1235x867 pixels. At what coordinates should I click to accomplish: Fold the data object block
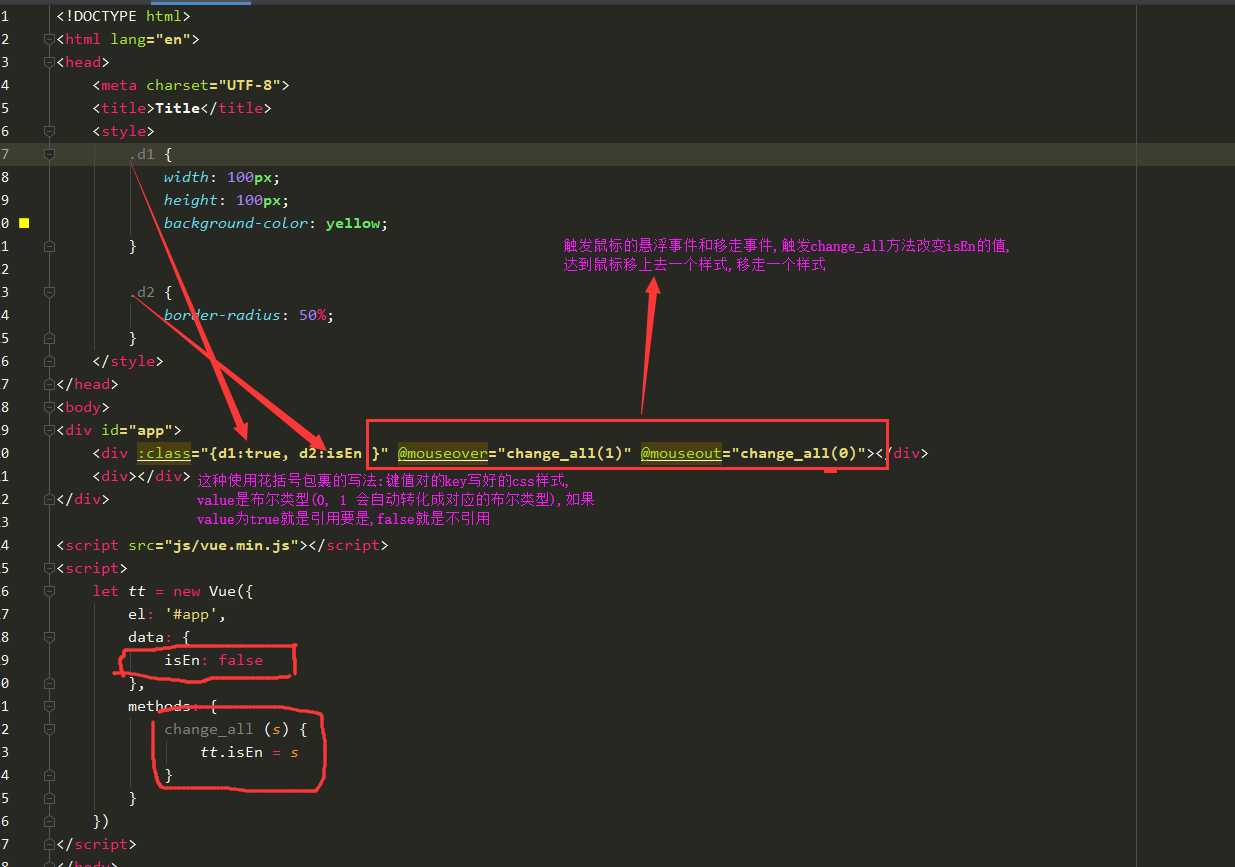click(x=48, y=637)
